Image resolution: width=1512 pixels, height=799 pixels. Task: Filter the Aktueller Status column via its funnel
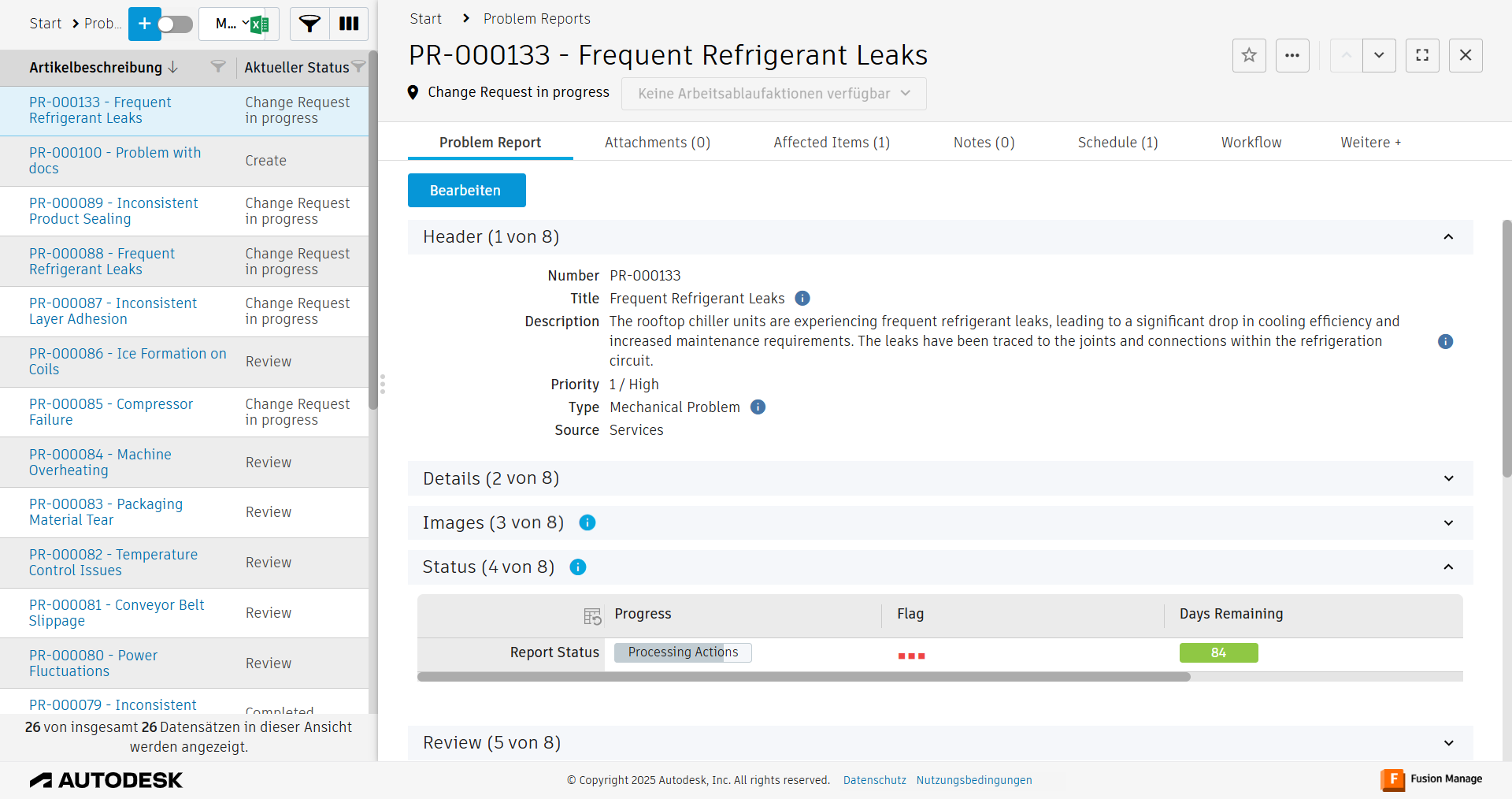[358, 67]
